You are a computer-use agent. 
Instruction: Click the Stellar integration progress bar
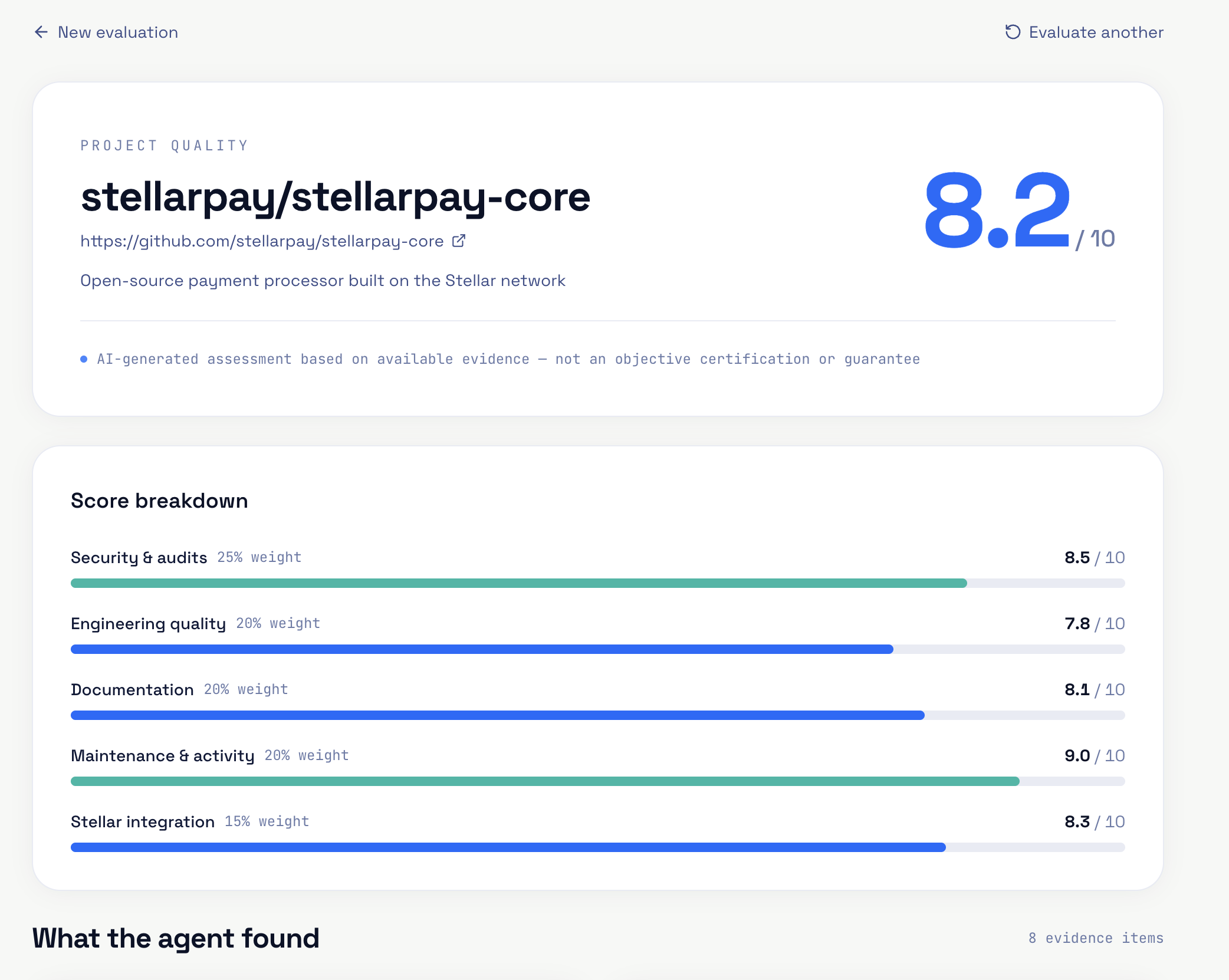[x=598, y=847]
